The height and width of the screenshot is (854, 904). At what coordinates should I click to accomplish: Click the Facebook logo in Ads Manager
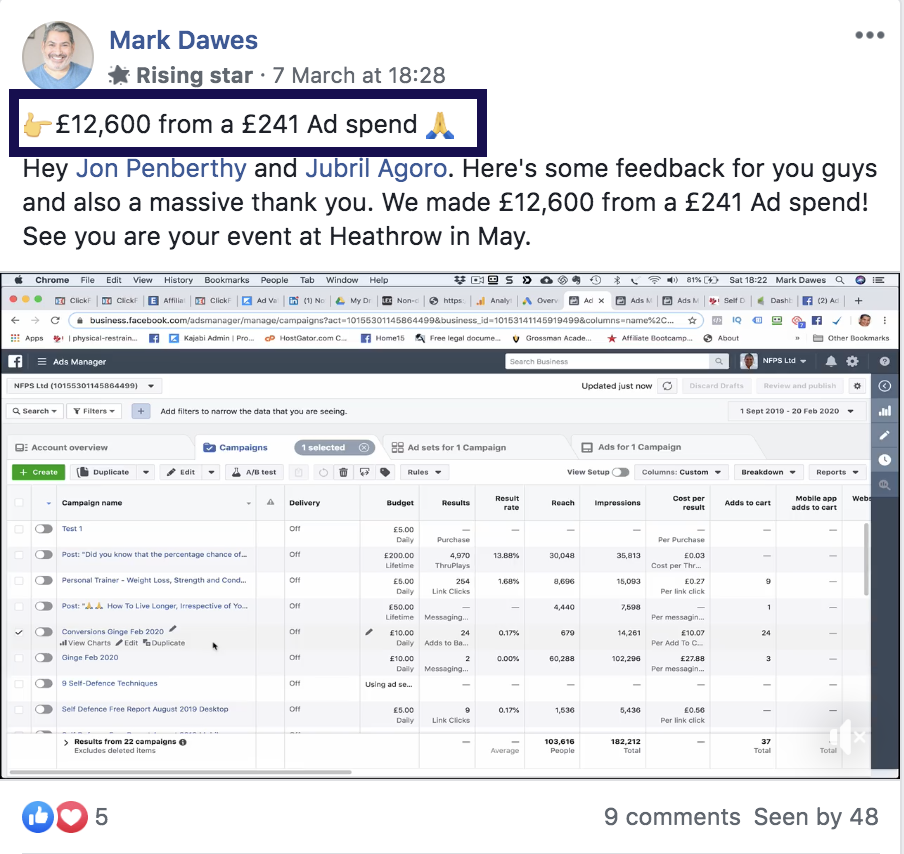point(16,362)
